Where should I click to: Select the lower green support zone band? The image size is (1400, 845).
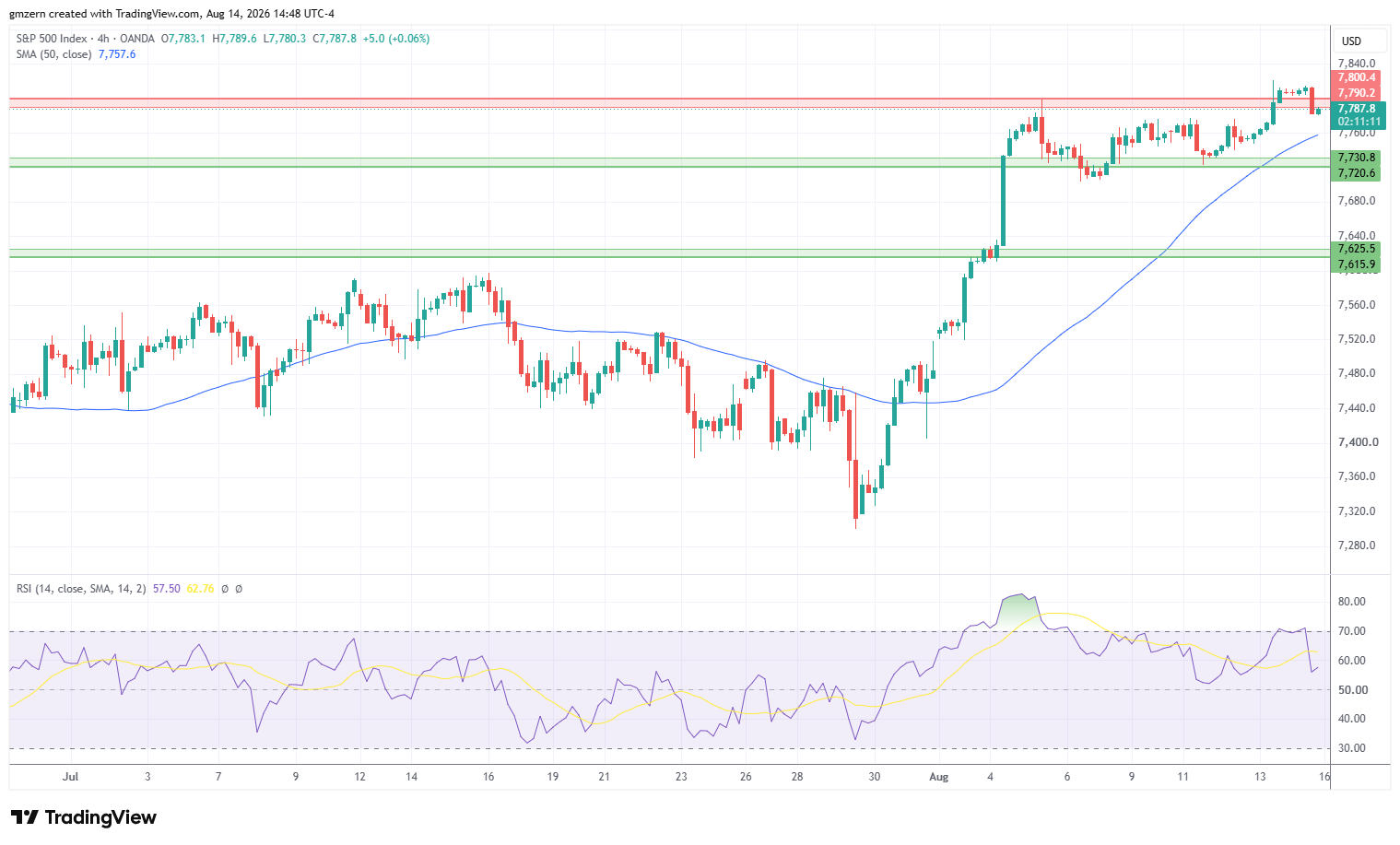click(670, 252)
